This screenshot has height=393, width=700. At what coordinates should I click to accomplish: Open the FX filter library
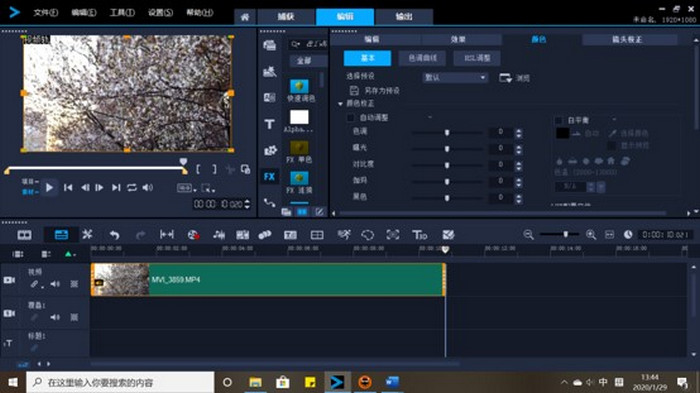pyautogui.click(x=270, y=176)
